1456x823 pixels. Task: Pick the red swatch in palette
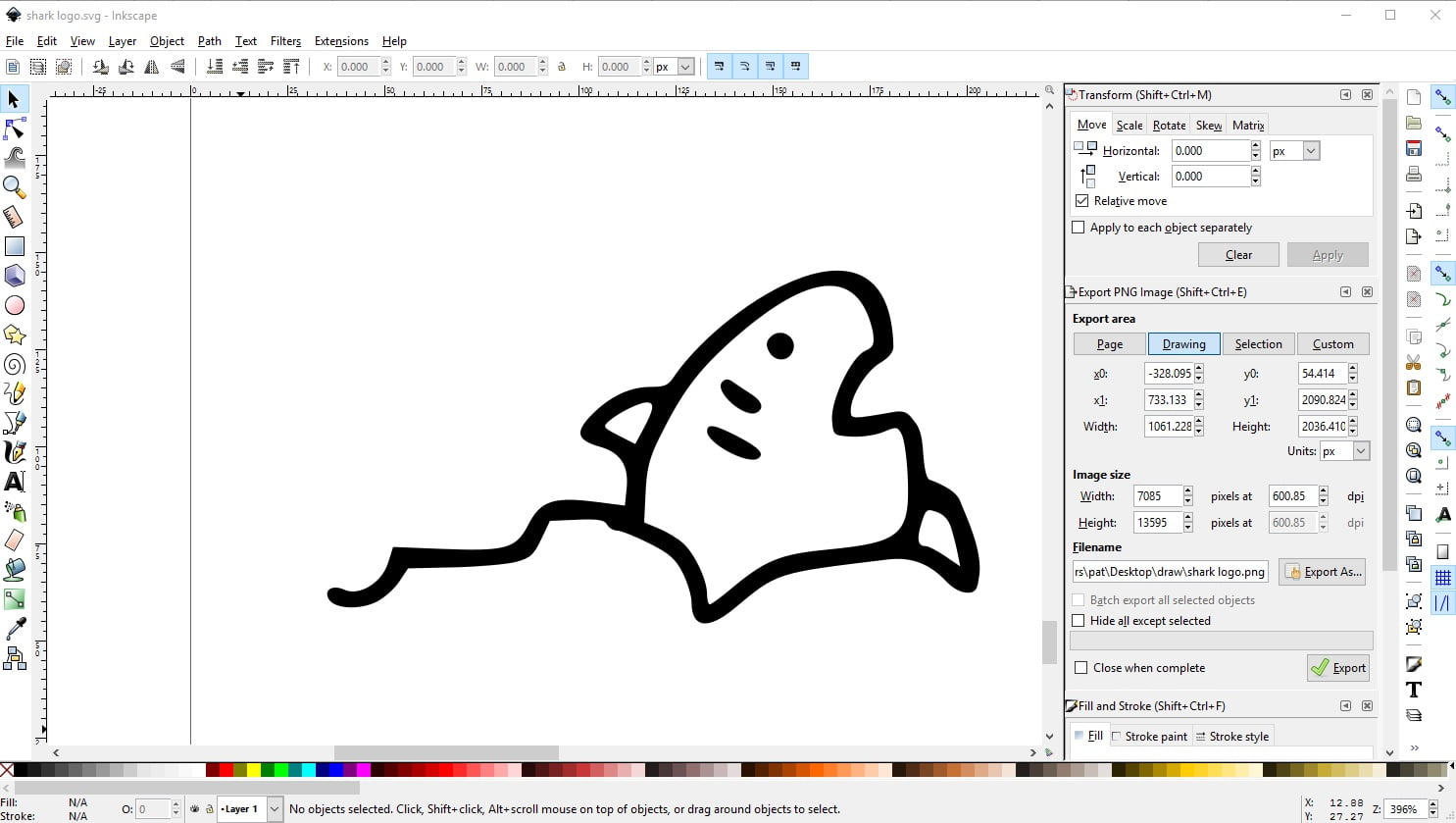click(x=226, y=771)
